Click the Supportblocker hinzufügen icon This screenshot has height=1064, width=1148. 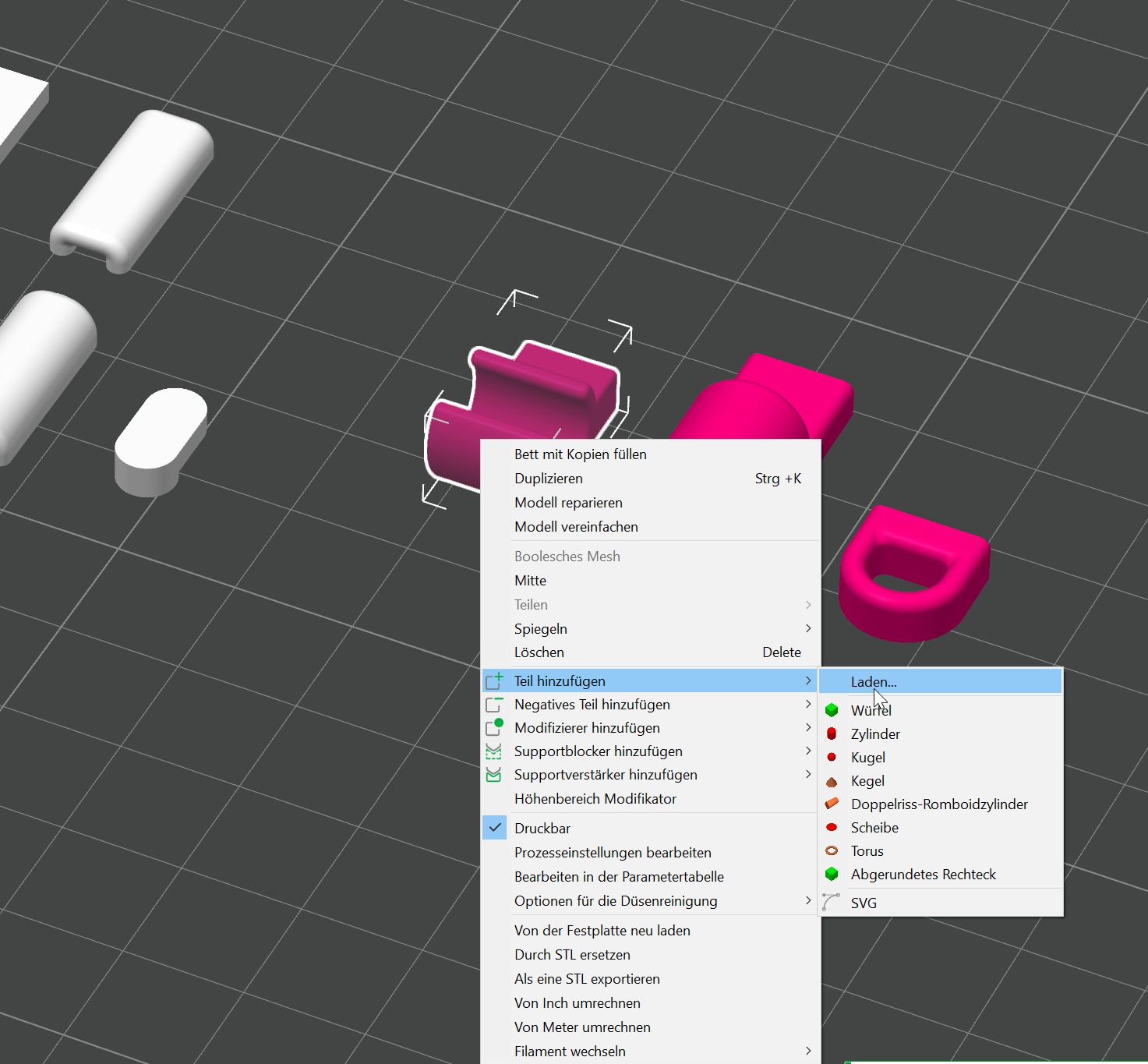click(494, 751)
